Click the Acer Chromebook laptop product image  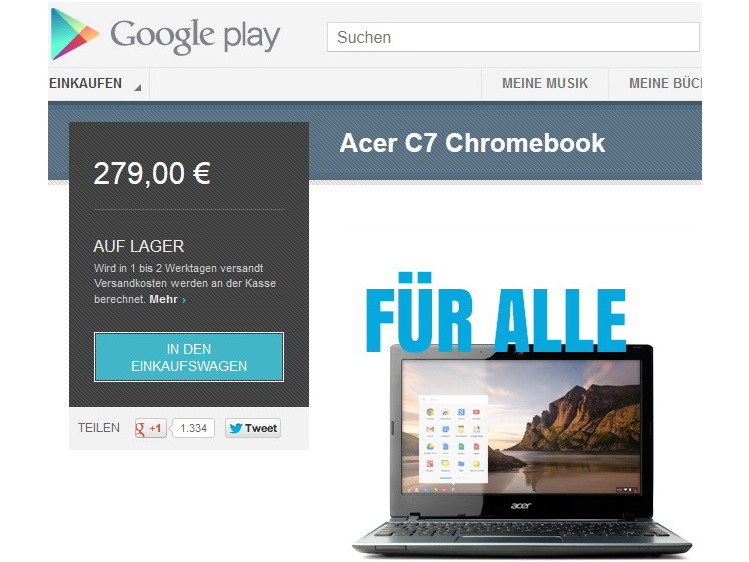(x=522, y=450)
